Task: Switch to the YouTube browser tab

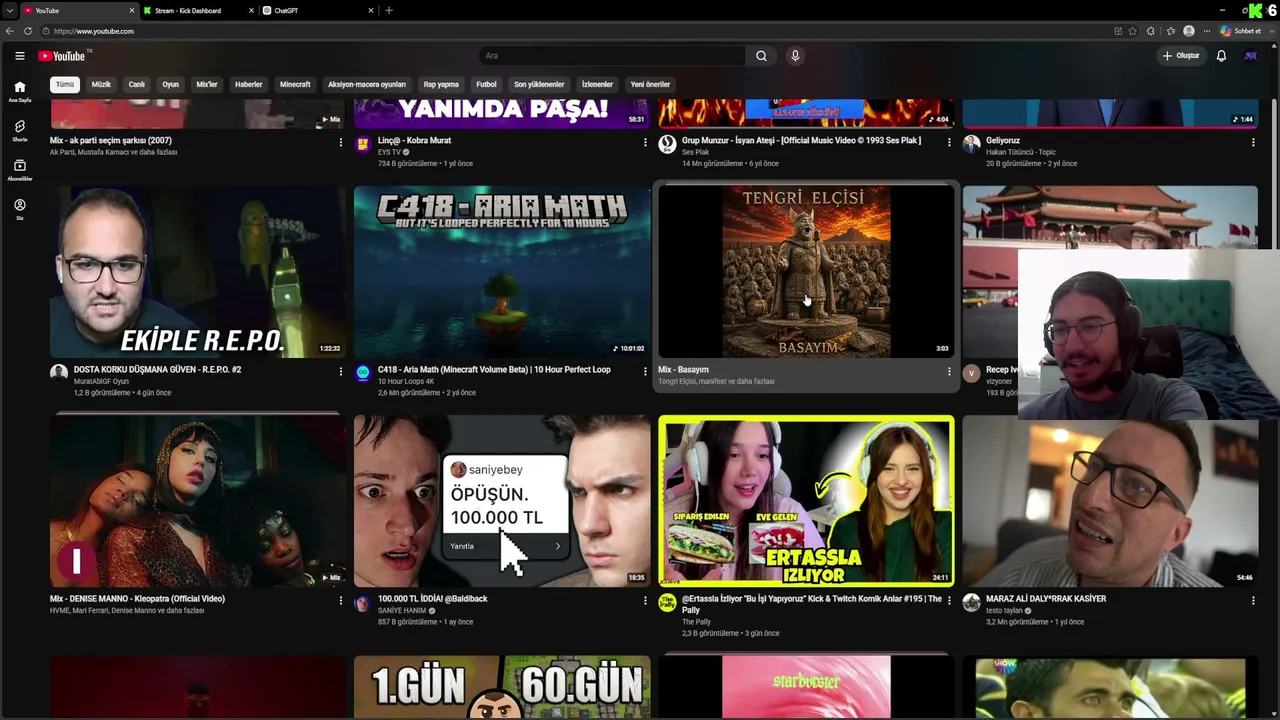Action: [80, 10]
